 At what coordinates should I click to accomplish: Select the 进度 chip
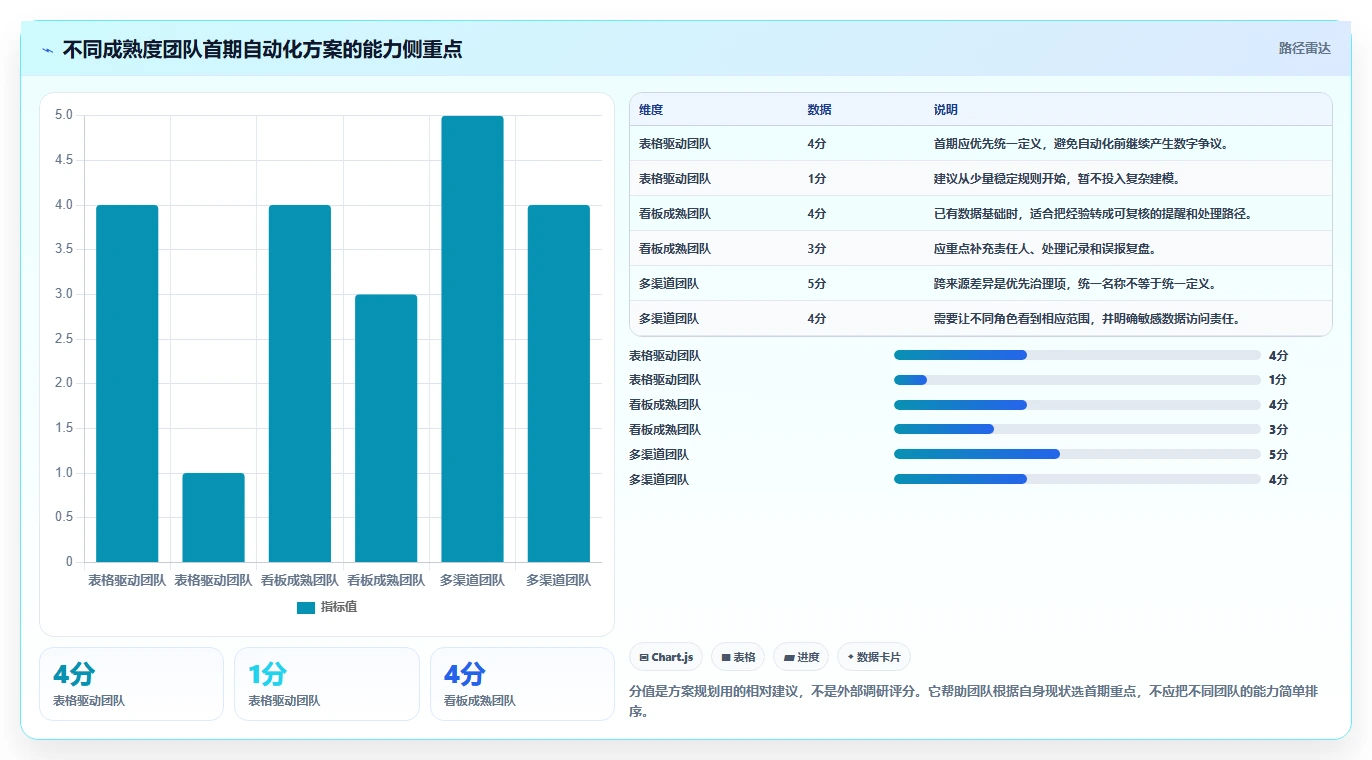[x=801, y=657]
